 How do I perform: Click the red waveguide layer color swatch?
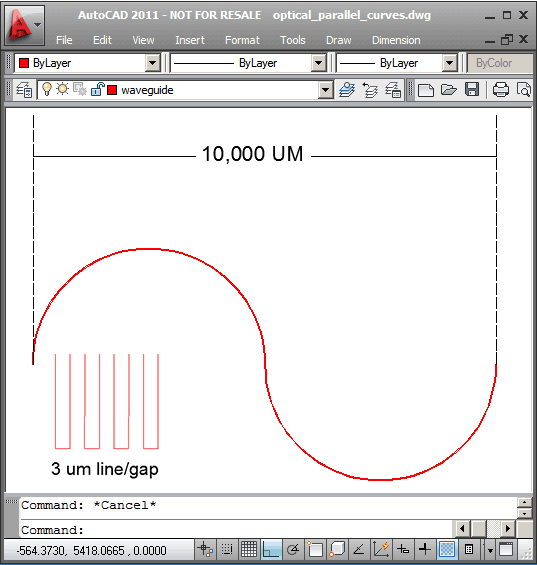112,90
